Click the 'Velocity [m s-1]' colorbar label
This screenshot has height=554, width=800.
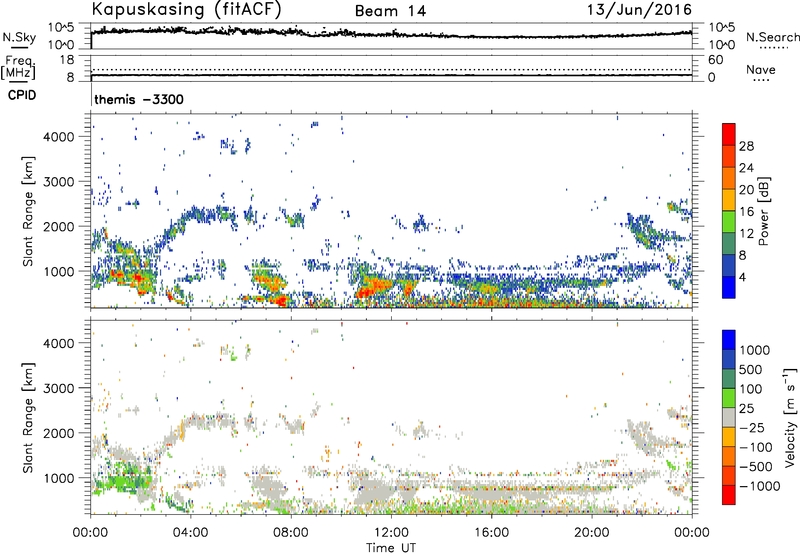[x=790, y=417]
